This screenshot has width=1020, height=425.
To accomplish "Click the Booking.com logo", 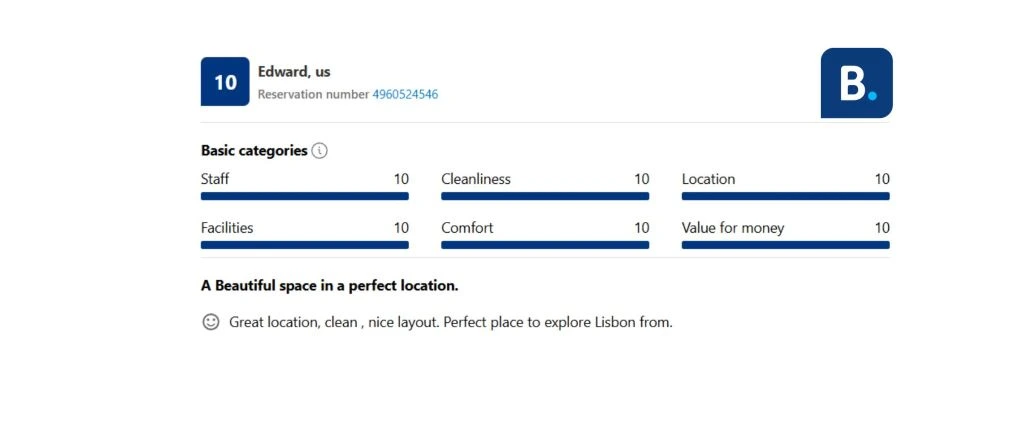I will (x=856, y=83).
